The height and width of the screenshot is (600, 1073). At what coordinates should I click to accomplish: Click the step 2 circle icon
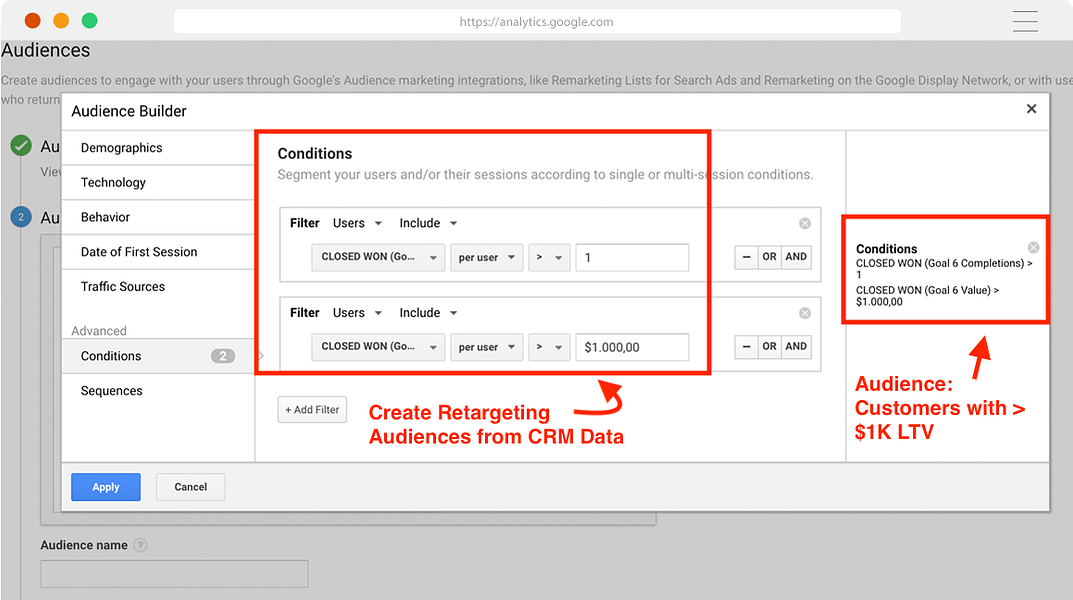click(x=21, y=217)
